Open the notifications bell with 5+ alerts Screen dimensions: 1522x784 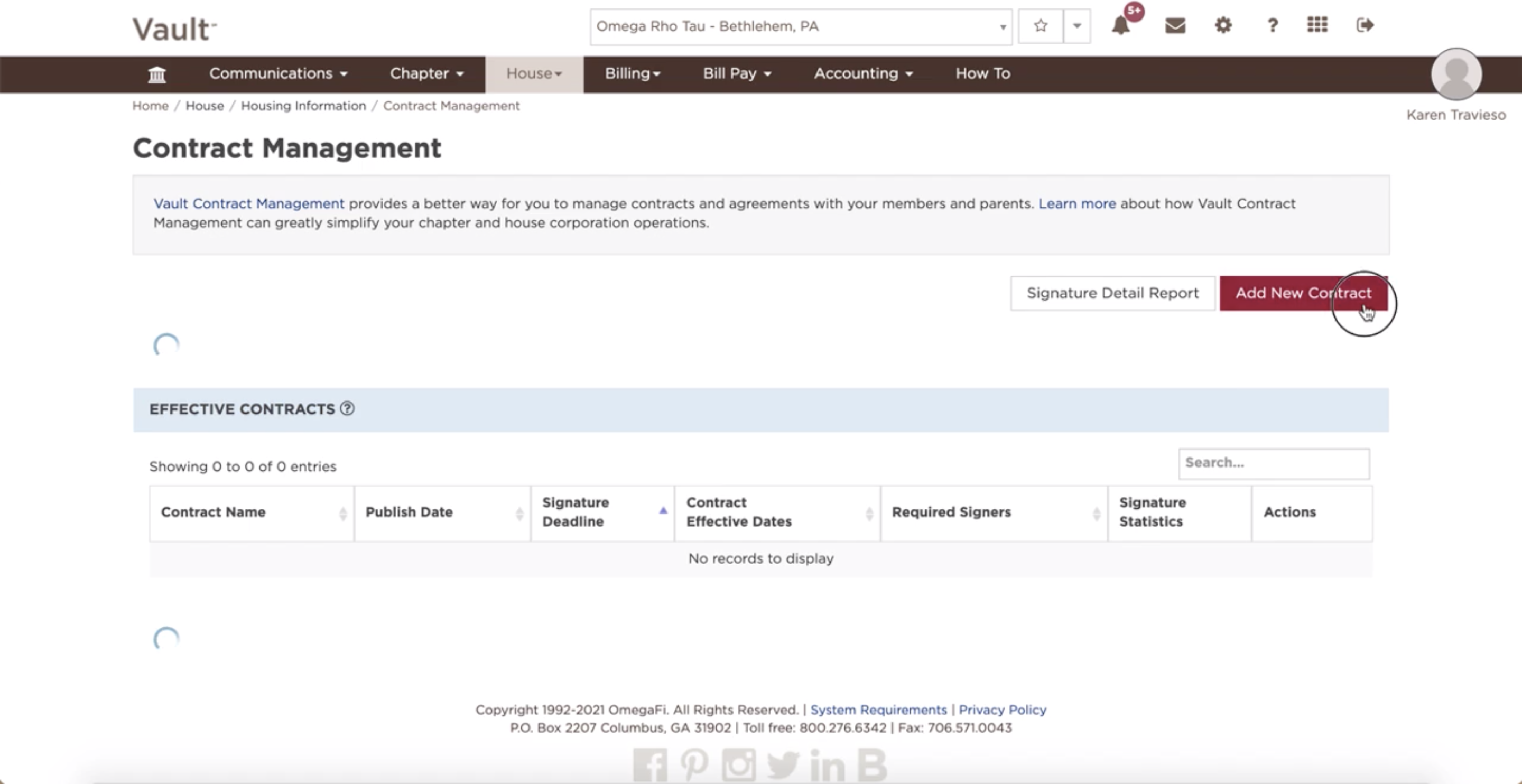(1120, 26)
